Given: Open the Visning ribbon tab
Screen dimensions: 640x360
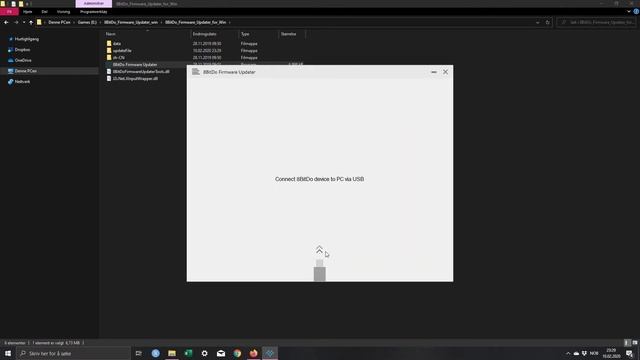Looking at the screenshot, I should pyautogui.click(x=63, y=12).
